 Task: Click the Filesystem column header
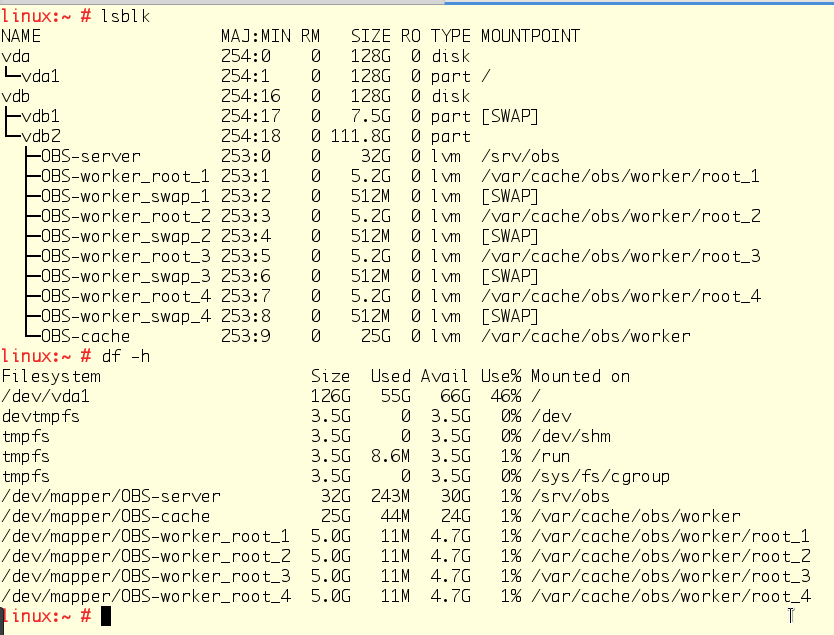pos(51,377)
